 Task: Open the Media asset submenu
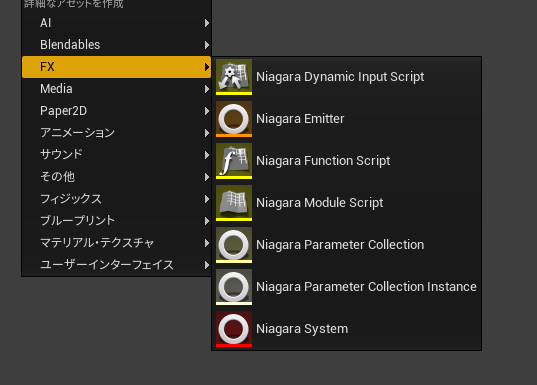pos(116,89)
